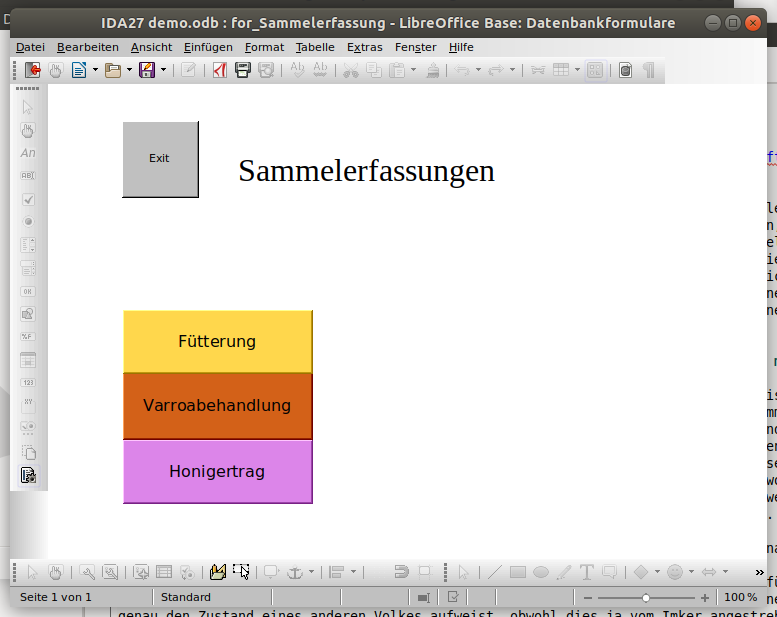The image size is (777, 617).
Task: Expand the Paste dropdown arrow
Action: [413, 70]
